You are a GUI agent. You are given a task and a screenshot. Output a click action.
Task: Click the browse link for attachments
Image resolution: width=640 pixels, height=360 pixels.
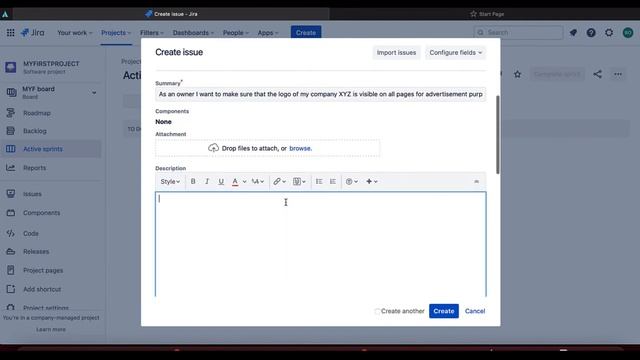(x=300, y=148)
